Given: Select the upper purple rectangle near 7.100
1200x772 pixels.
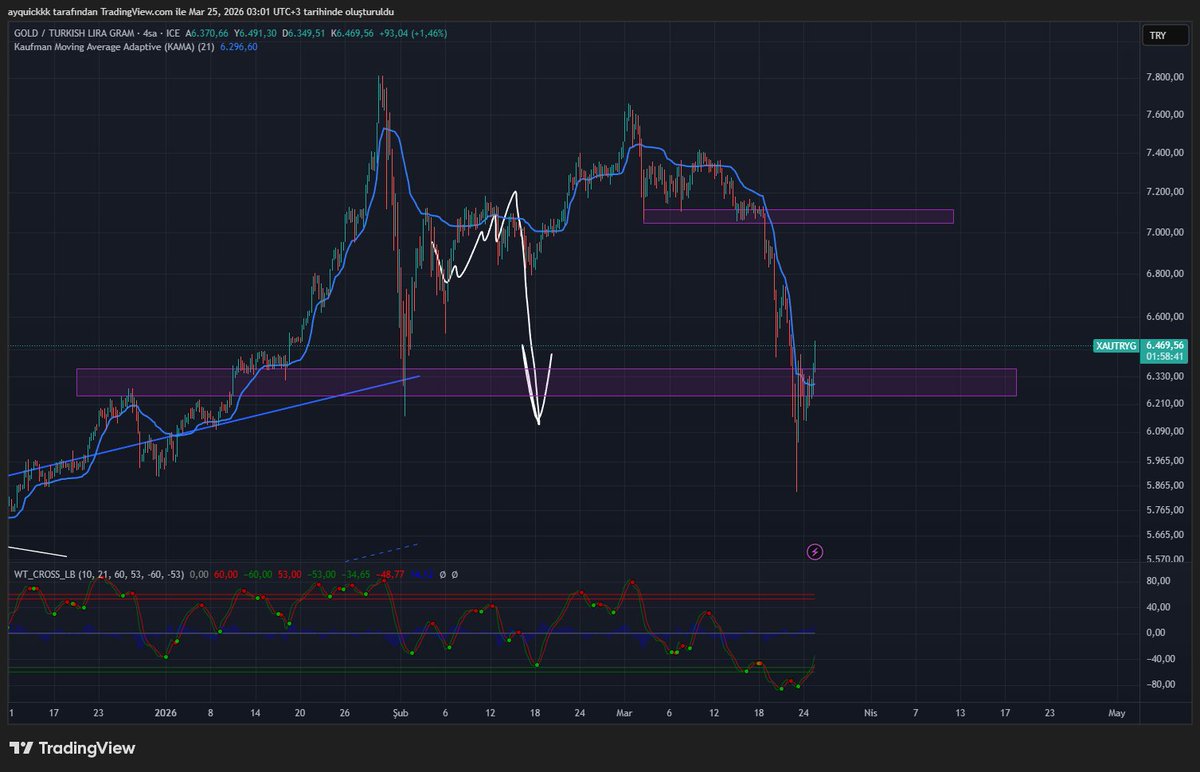Looking at the screenshot, I should point(798,216).
